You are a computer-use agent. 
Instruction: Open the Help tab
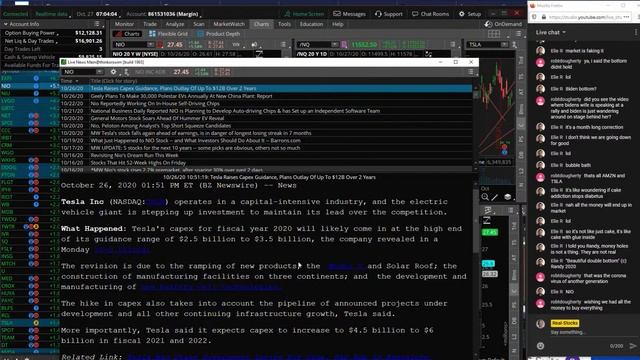[x=338, y=24]
